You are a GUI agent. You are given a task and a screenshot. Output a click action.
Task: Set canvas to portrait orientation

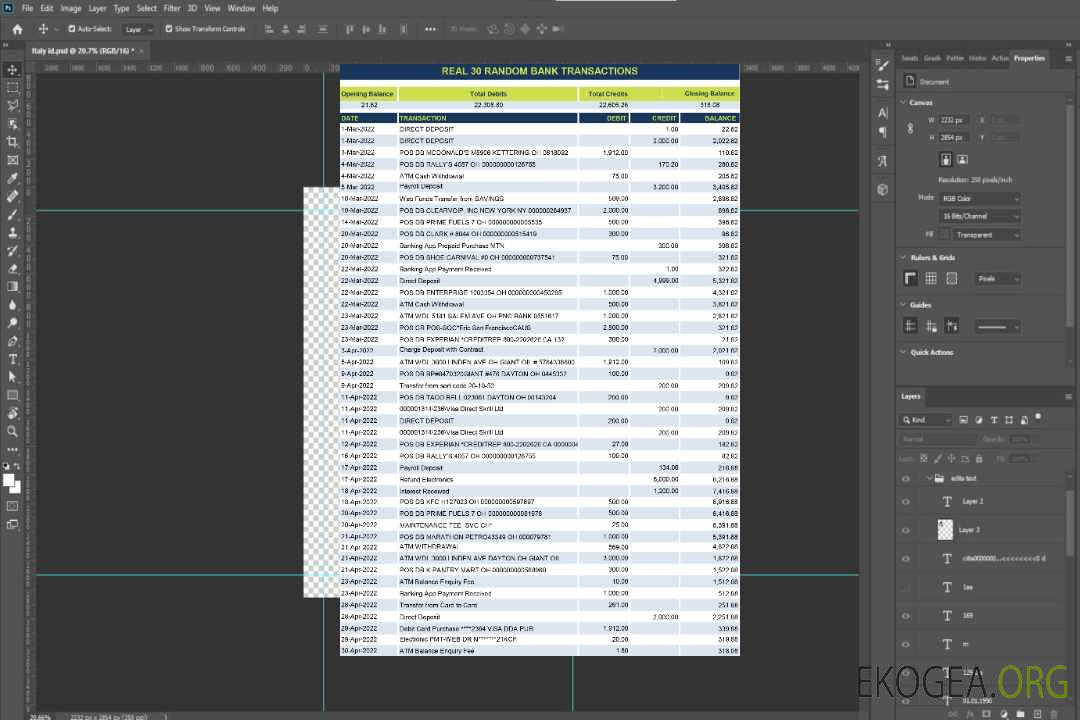click(x=946, y=160)
